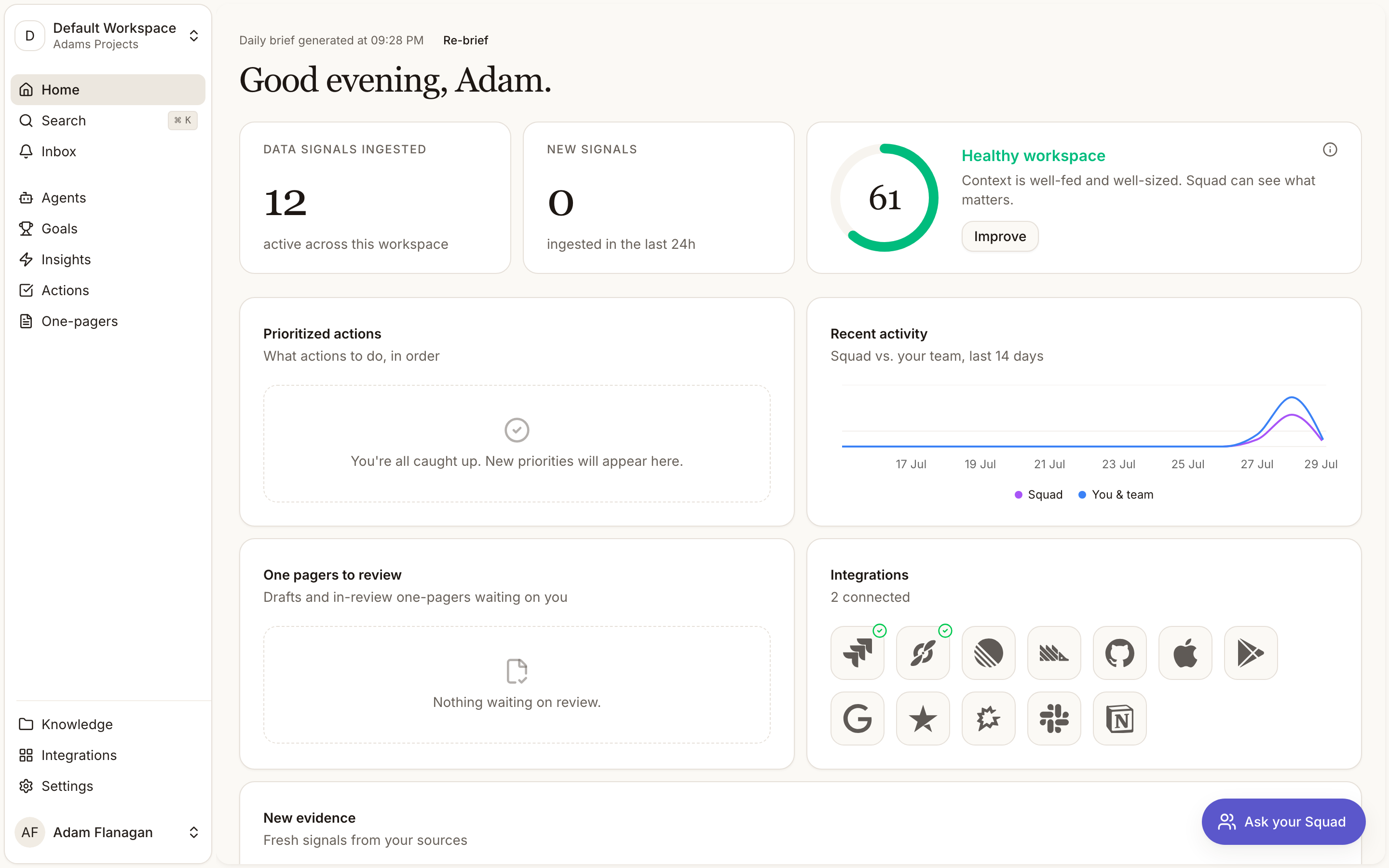Open the connected propeller-logo integration tile
Image resolution: width=1389 pixels, height=868 pixels.
coord(922,653)
